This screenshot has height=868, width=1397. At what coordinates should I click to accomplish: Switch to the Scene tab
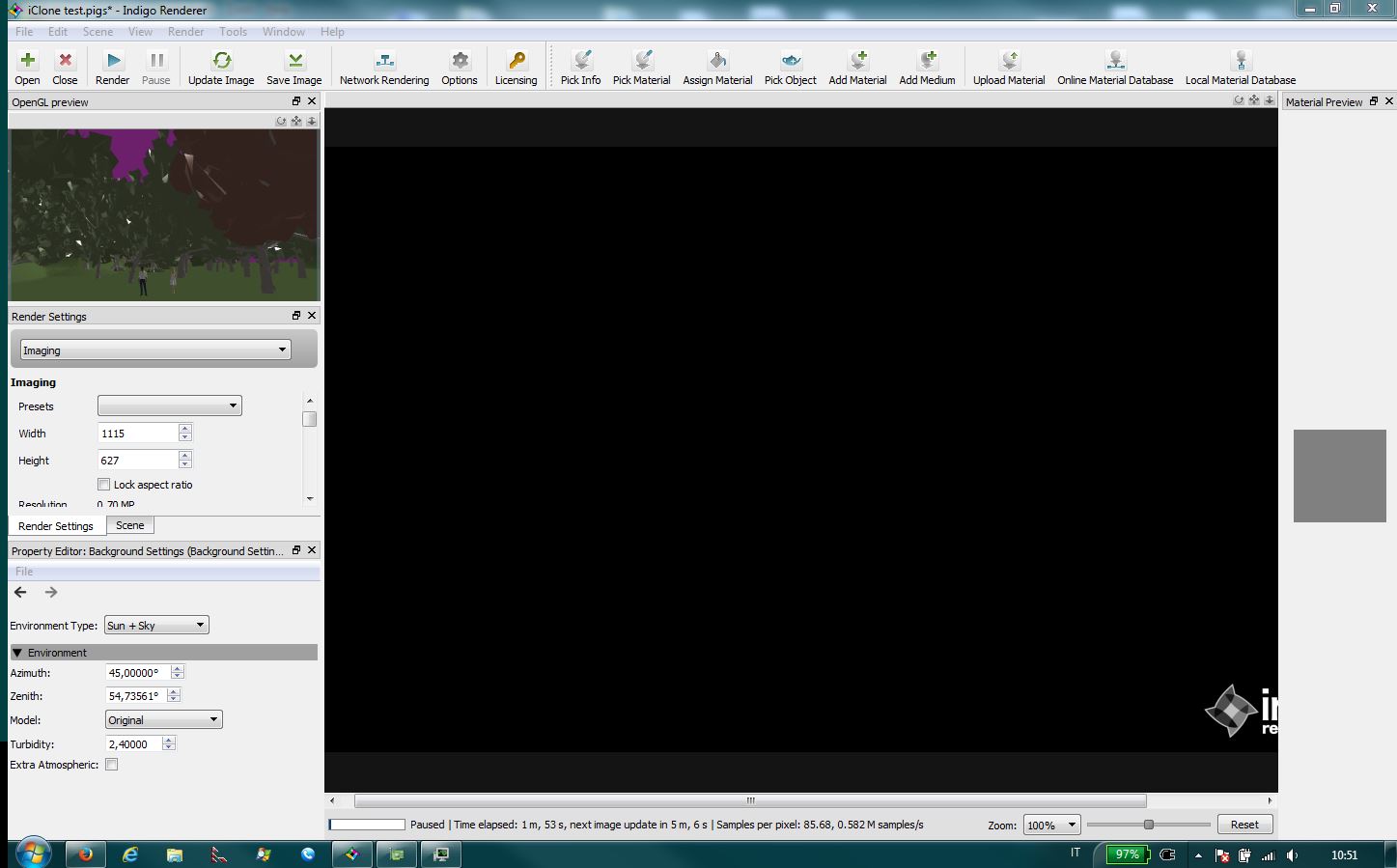130,525
